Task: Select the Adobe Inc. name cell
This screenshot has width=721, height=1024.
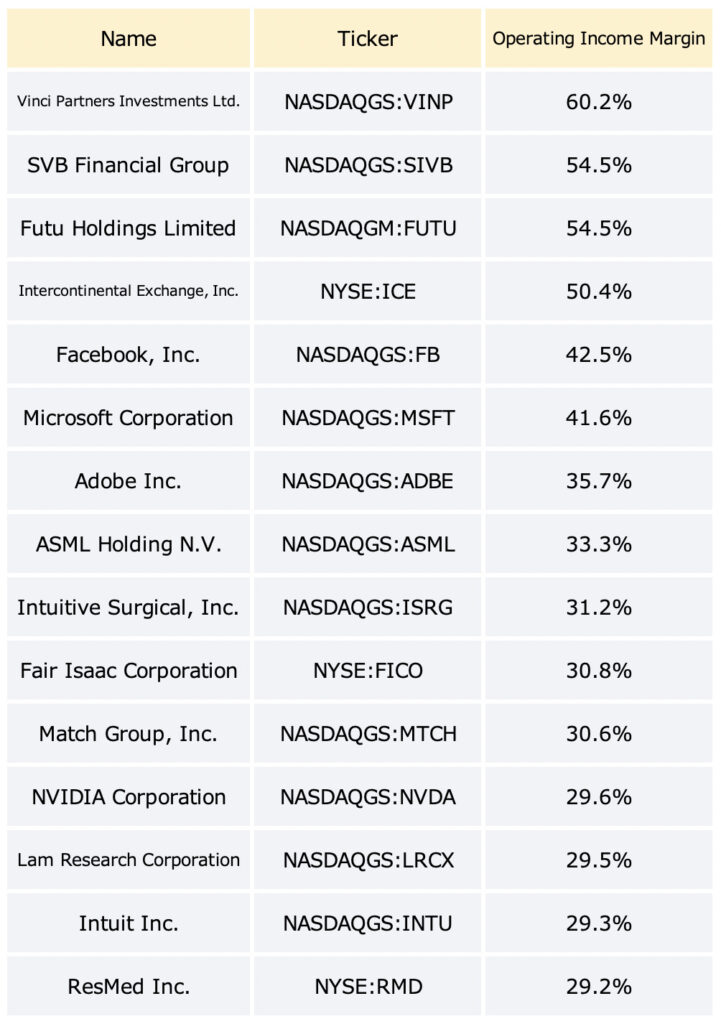Action: pos(129,481)
